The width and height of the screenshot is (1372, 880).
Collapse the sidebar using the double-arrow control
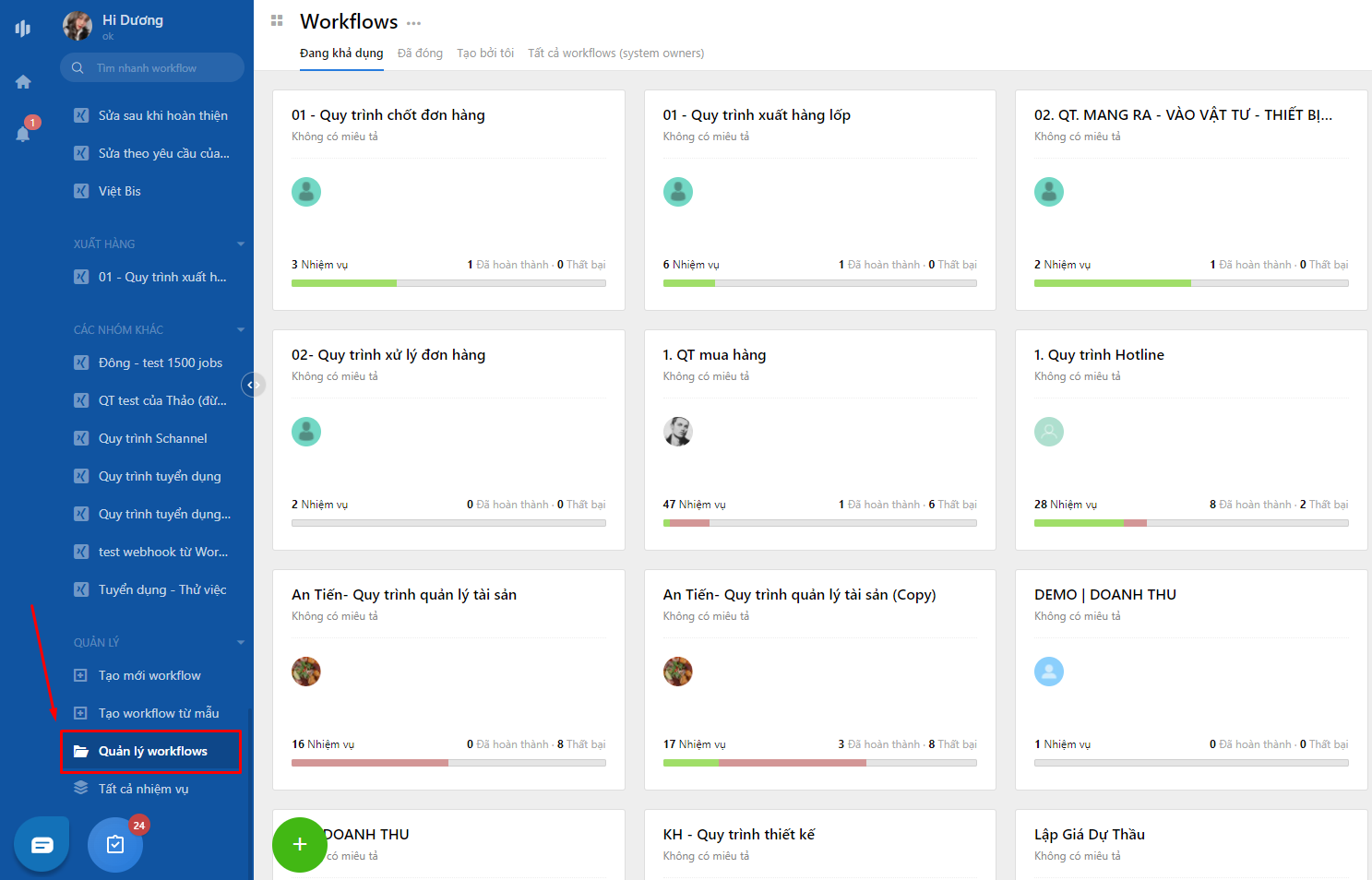click(x=252, y=385)
